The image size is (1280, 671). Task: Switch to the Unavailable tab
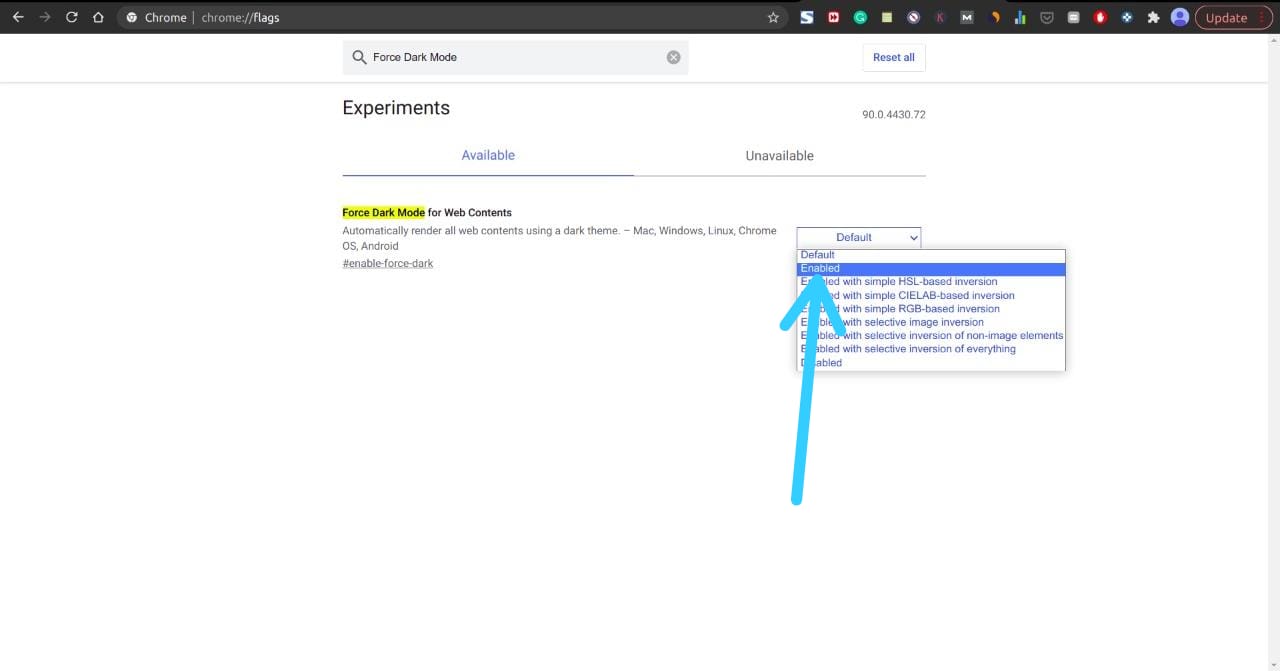[780, 156]
